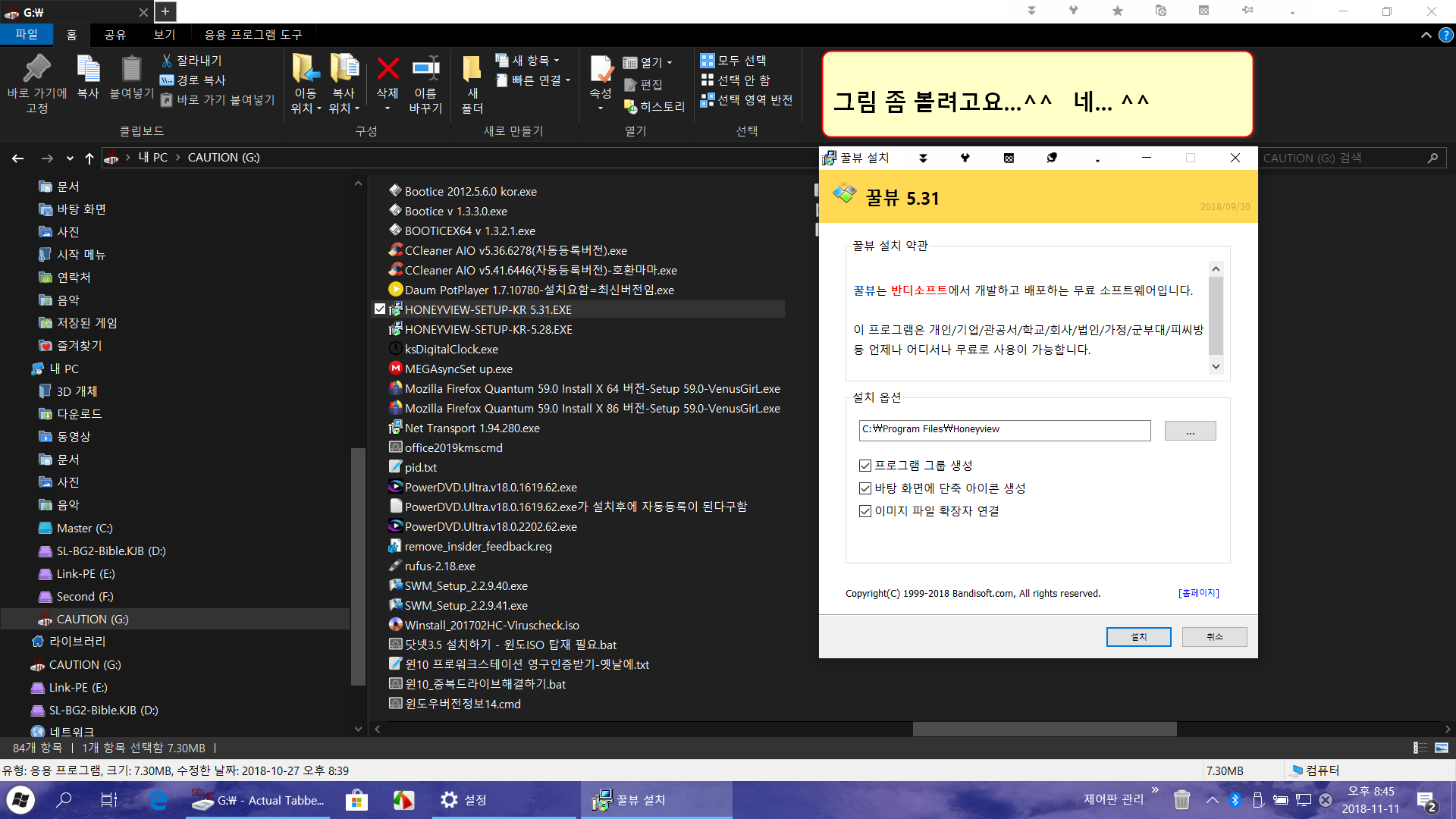Click browse (...) folder button

[1190, 431]
